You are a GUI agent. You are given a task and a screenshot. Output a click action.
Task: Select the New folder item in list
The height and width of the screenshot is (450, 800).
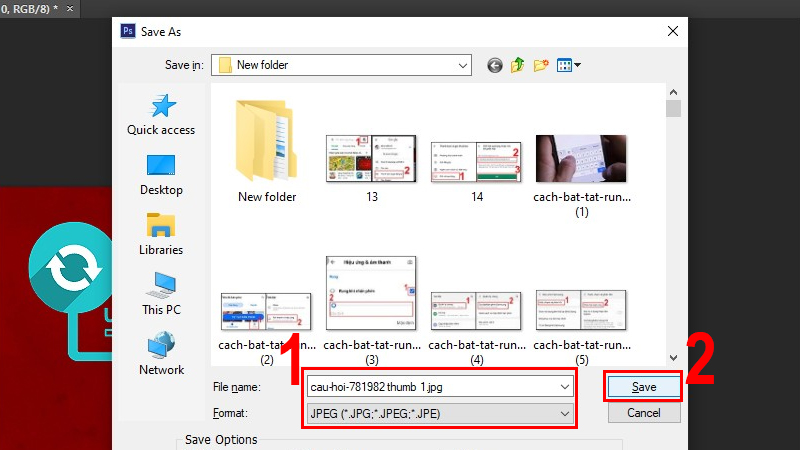pyautogui.click(x=267, y=152)
